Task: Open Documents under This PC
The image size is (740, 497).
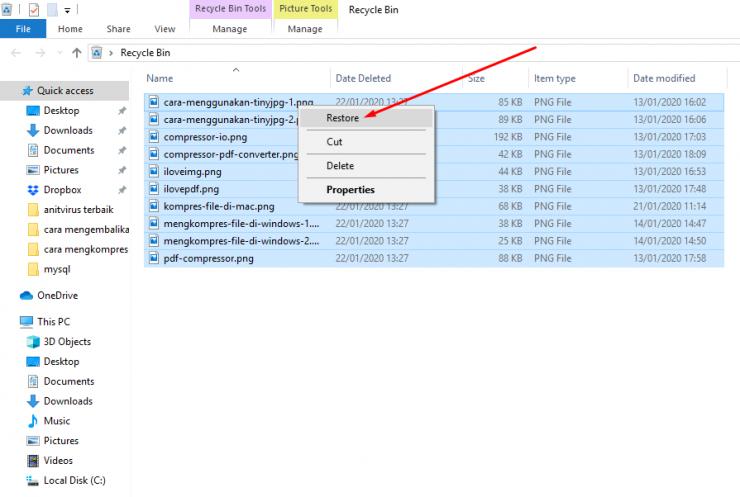Action: click(69, 381)
